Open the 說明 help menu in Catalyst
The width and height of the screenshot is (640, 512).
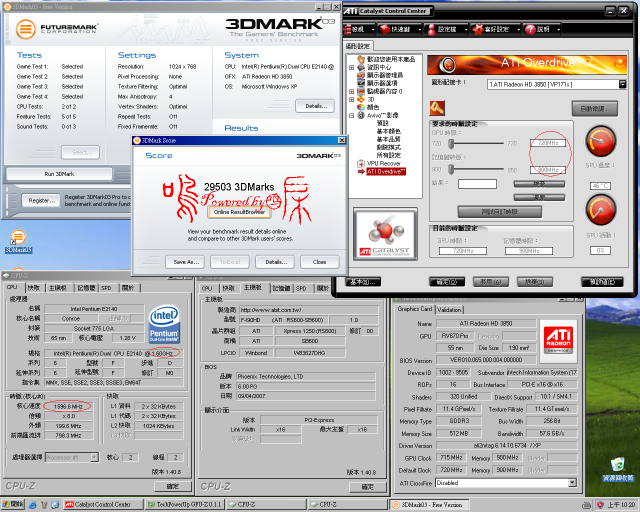538,29
